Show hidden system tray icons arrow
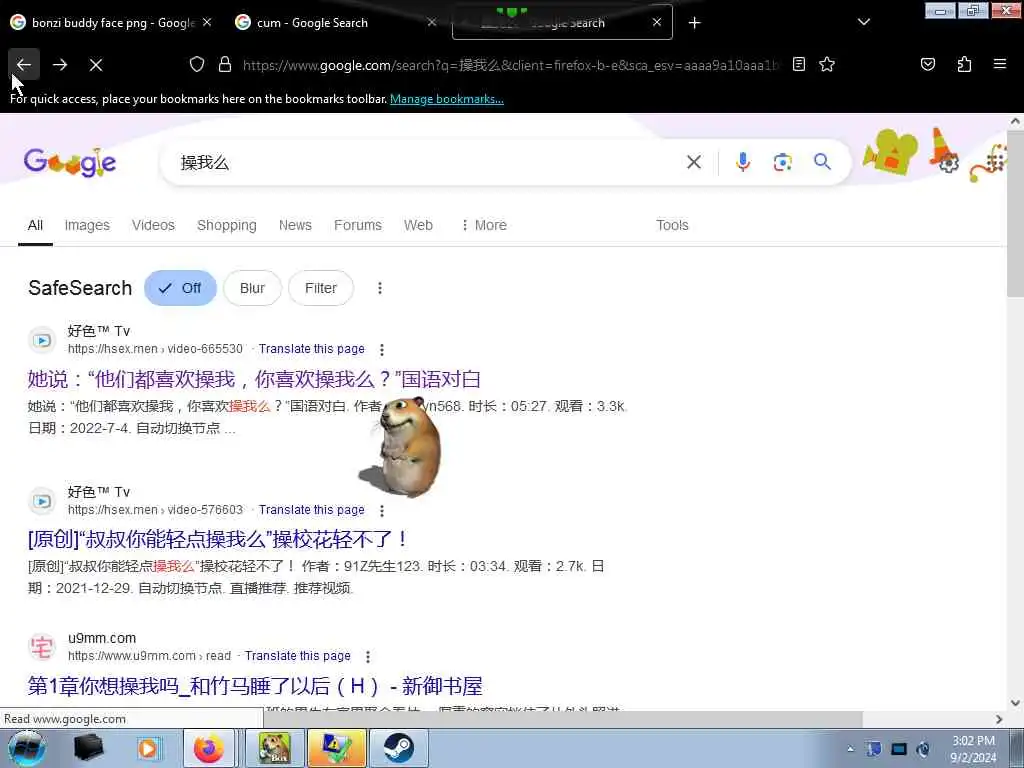The height and width of the screenshot is (768, 1024). click(x=850, y=749)
